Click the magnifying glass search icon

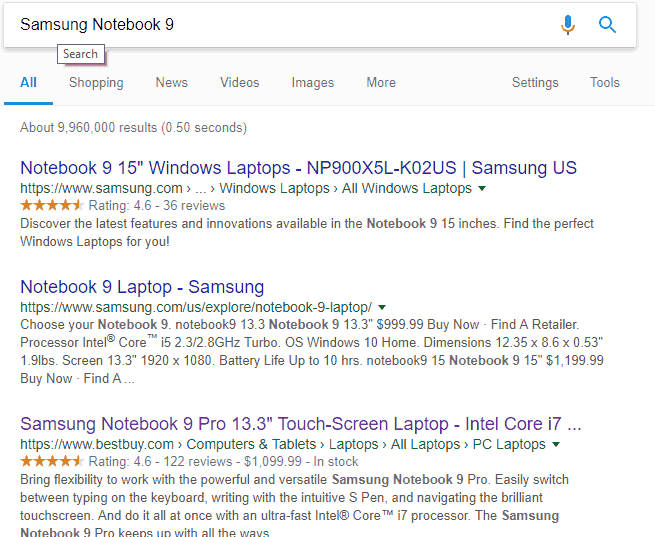[x=607, y=25]
